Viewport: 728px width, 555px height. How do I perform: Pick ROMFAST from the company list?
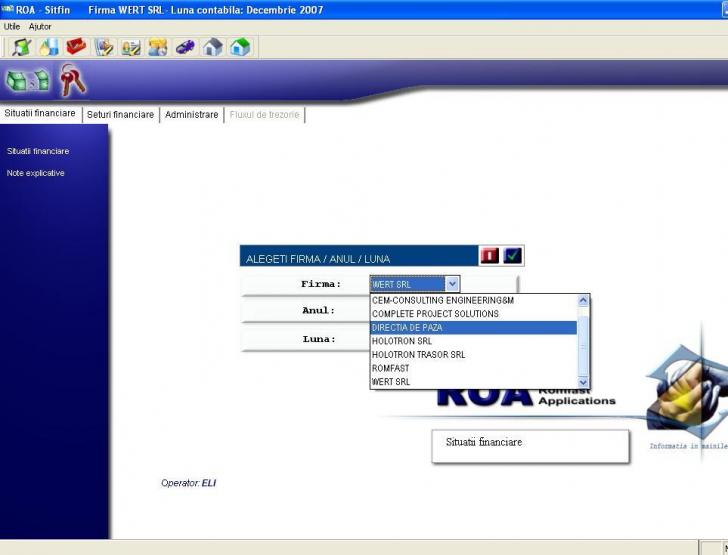tap(474, 368)
